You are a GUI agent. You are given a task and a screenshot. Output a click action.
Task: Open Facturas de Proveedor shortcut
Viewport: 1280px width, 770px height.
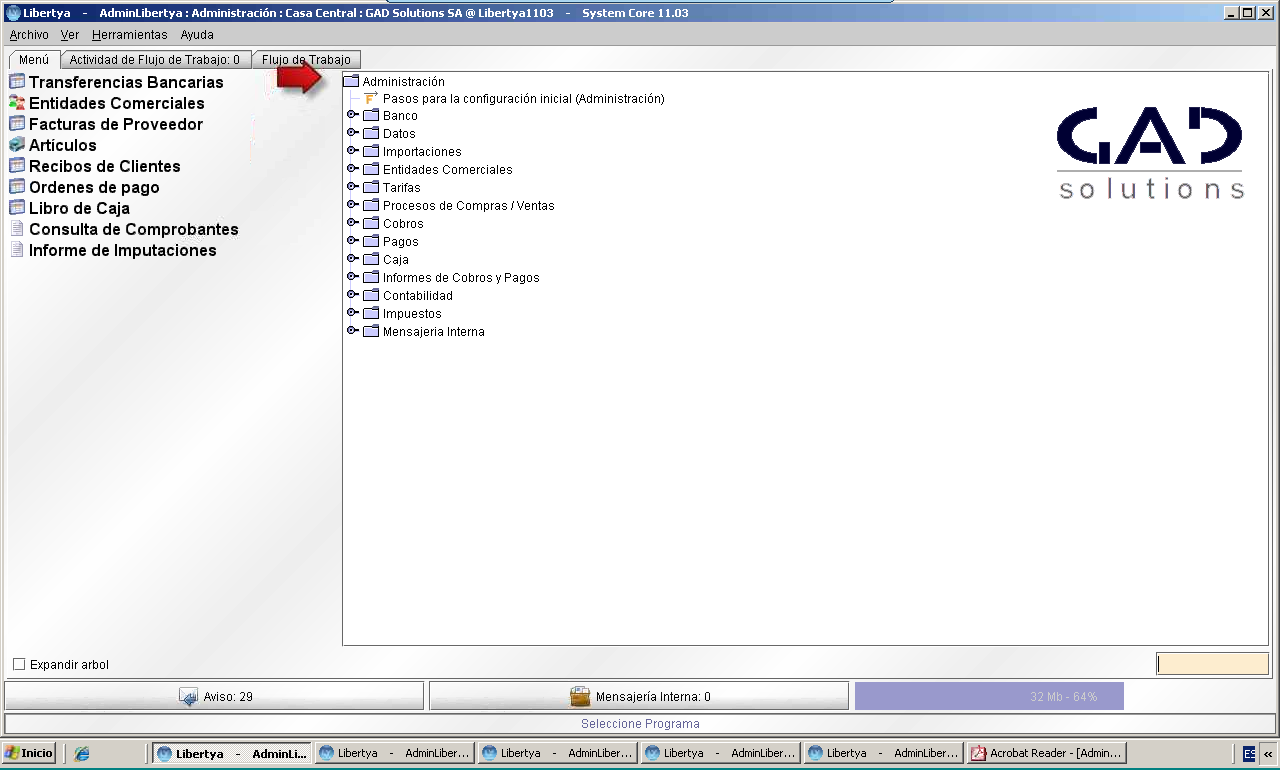116,124
